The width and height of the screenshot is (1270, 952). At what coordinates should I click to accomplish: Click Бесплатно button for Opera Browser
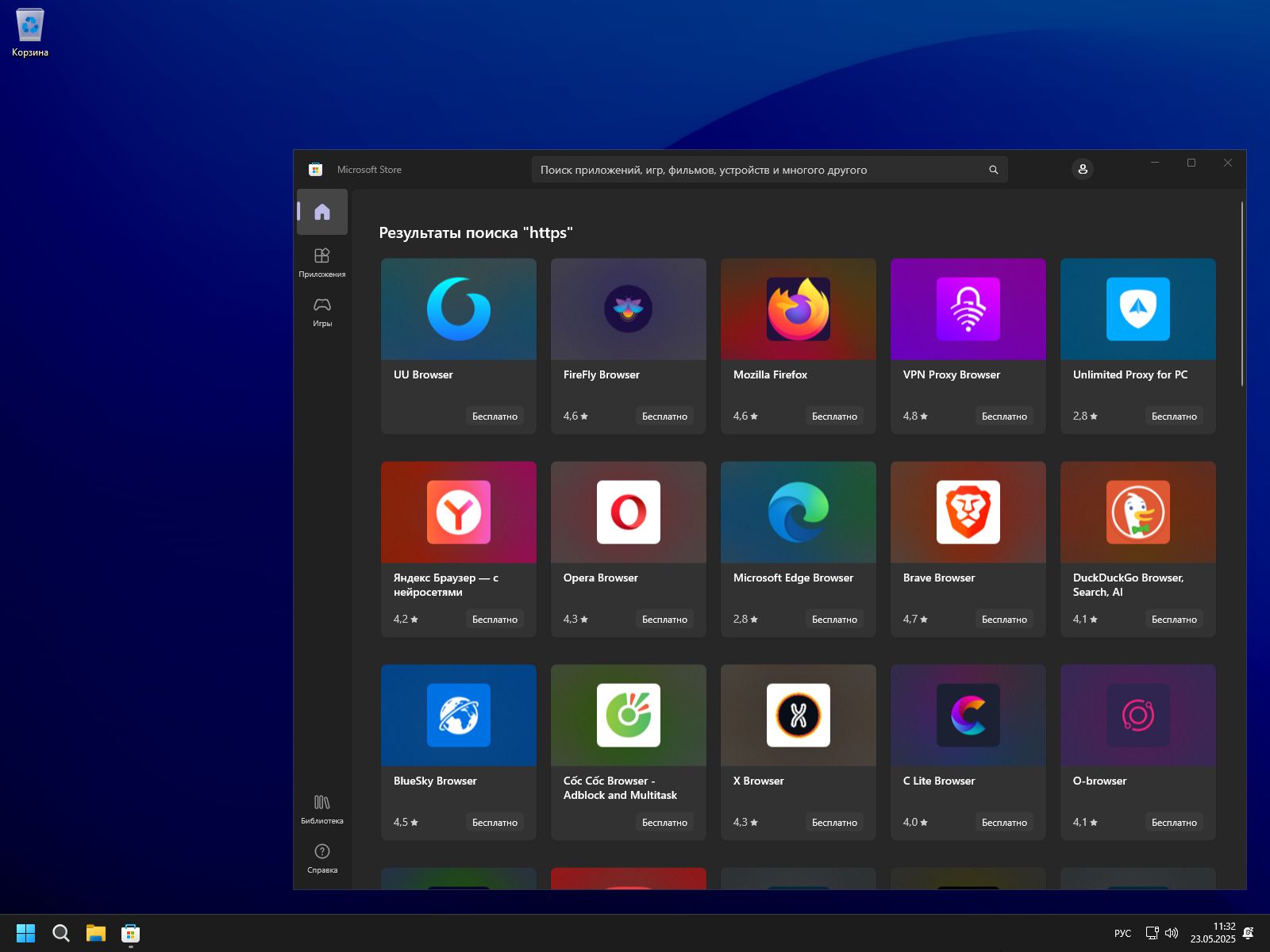point(664,619)
